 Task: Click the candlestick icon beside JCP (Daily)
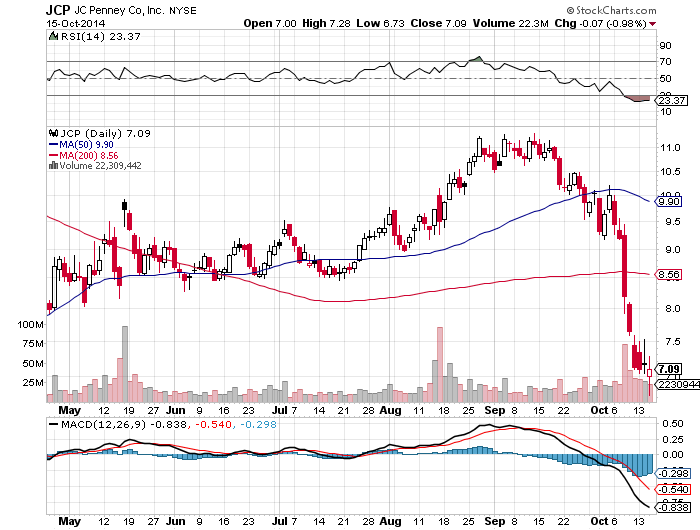54,133
